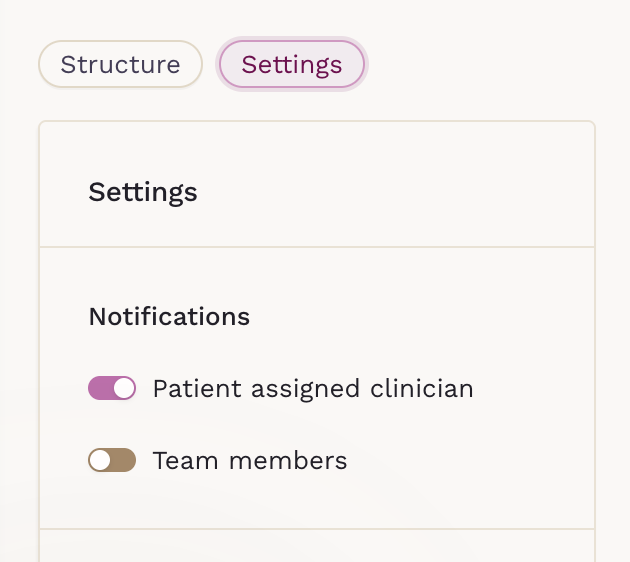Click the active pink-outlined tab
The width and height of the screenshot is (630, 562).
point(292,65)
